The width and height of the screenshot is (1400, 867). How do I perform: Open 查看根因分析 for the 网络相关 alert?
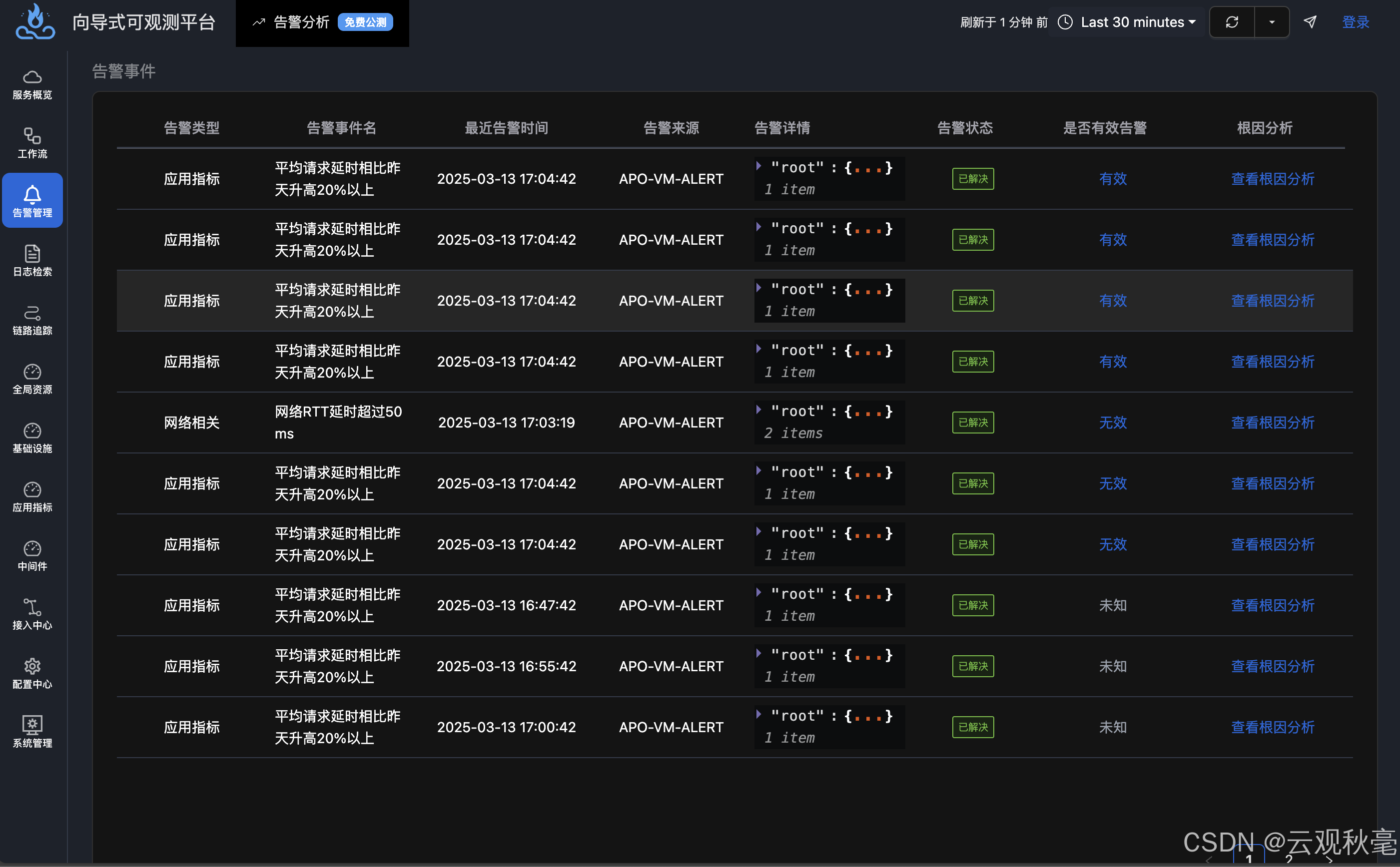pyautogui.click(x=1272, y=423)
